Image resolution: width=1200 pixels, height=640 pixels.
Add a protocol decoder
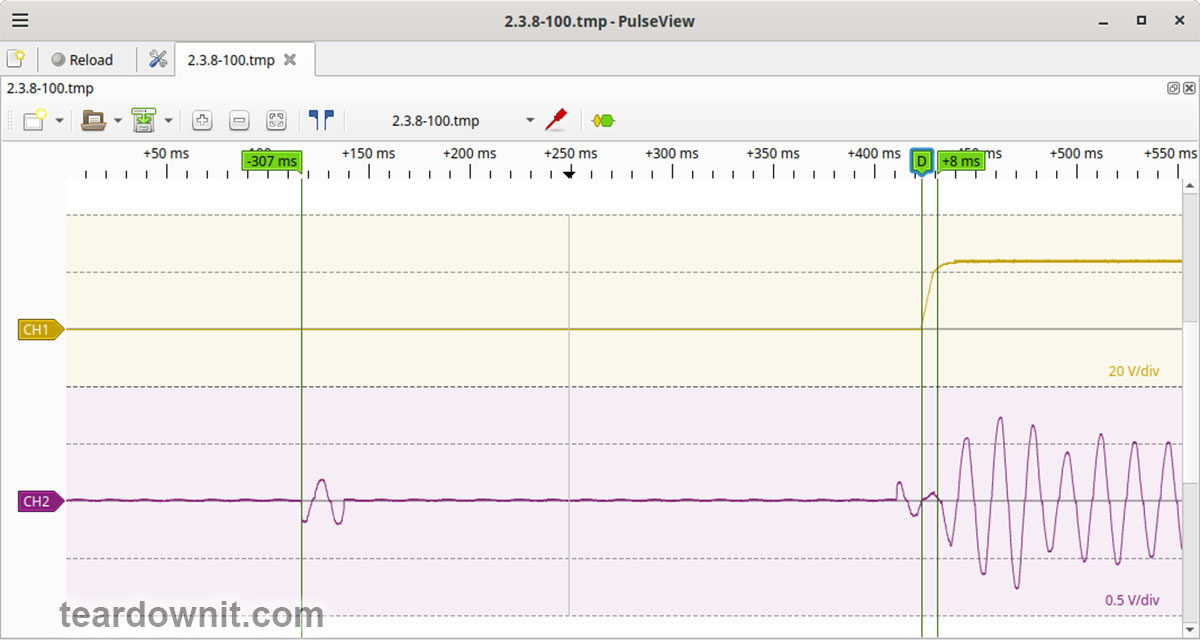603,120
